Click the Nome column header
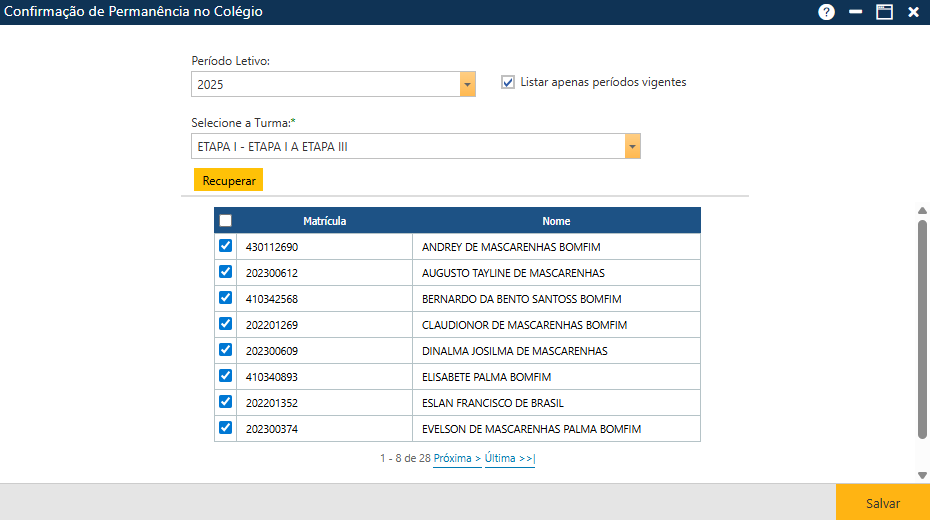The height and width of the screenshot is (520, 930). (x=556, y=221)
